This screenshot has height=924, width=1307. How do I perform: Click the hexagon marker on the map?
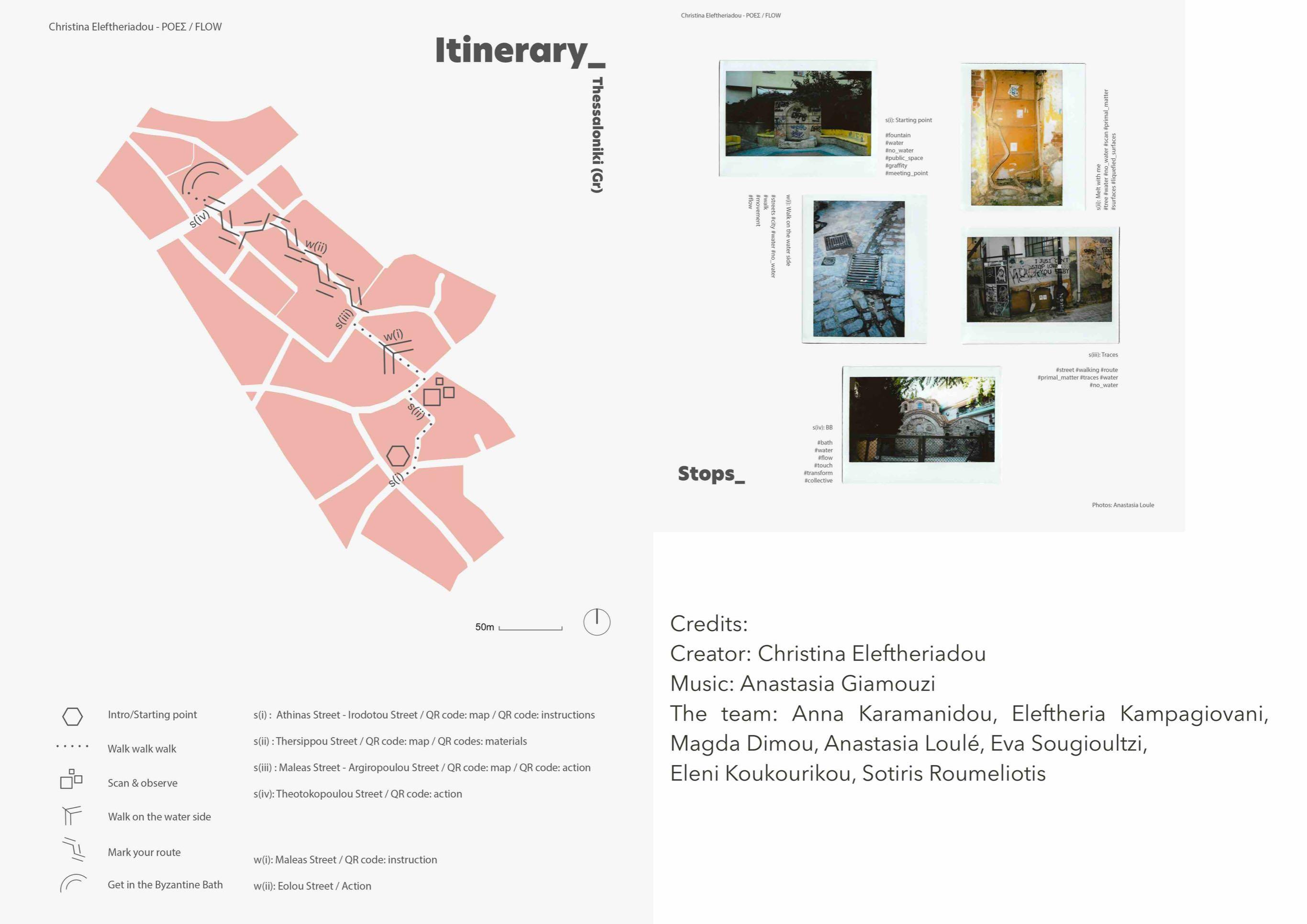[398, 456]
